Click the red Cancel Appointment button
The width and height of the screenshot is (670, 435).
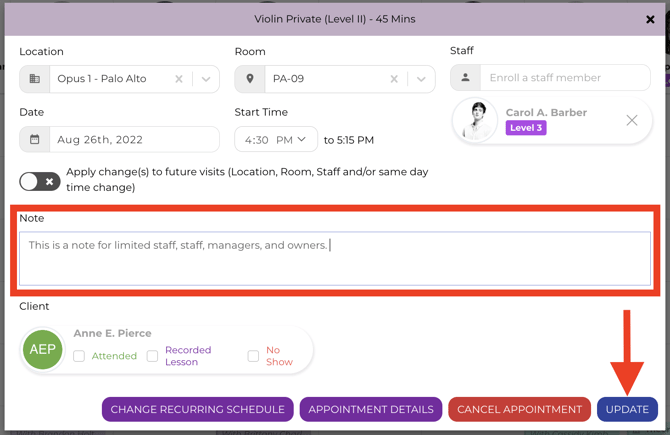click(x=519, y=409)
